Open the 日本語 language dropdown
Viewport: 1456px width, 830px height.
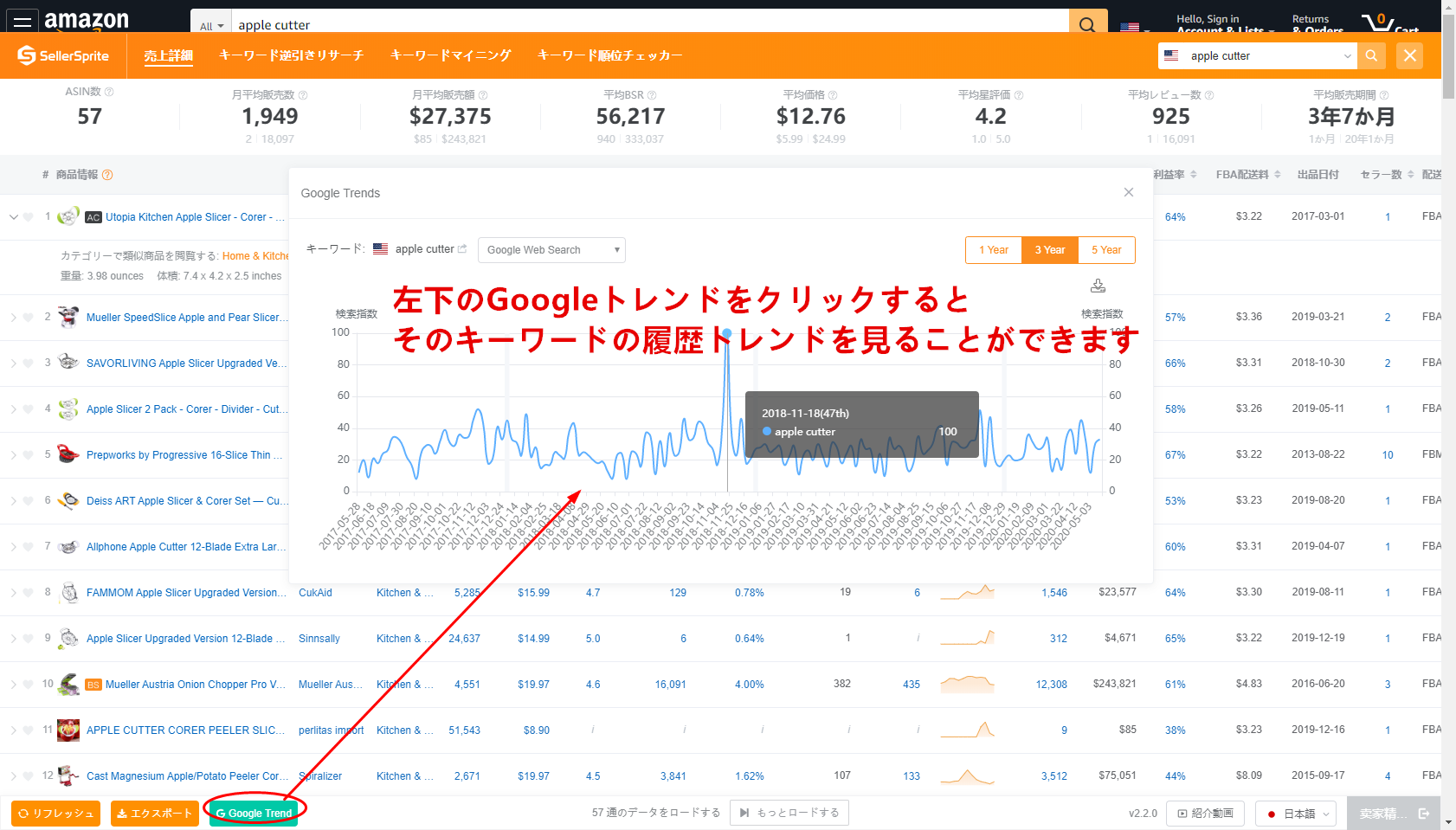coord(1296,814)
